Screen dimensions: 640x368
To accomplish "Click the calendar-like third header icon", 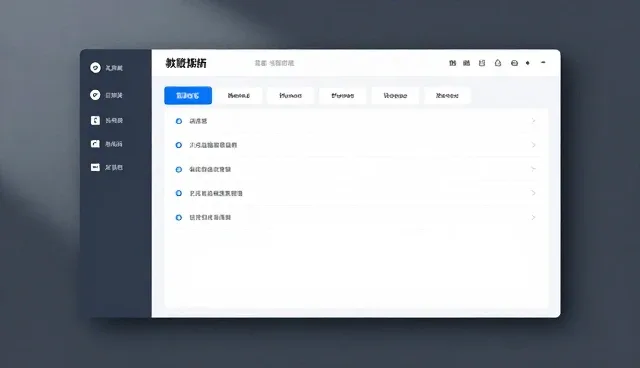I will [482, 63].
